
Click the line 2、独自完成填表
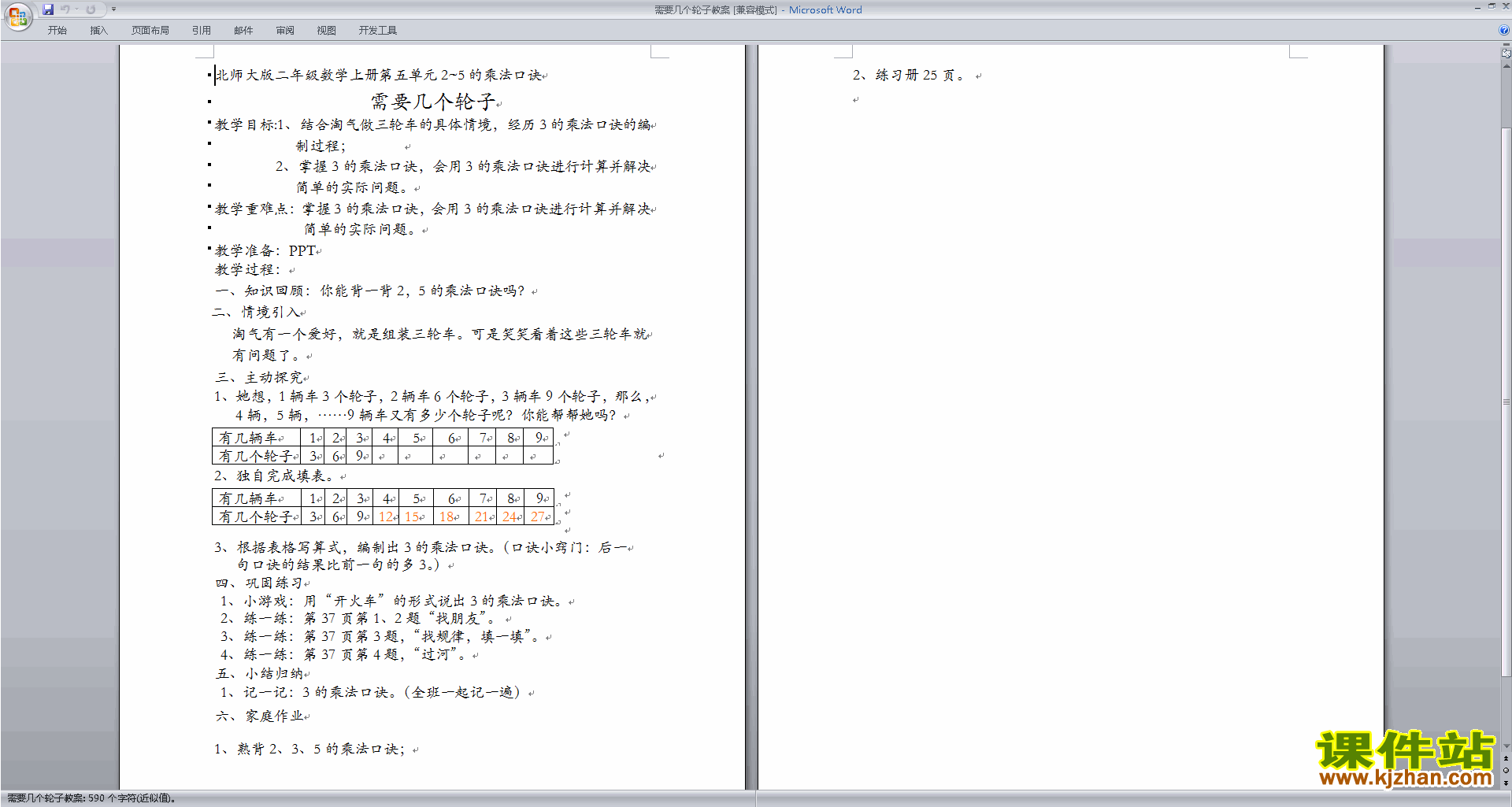click(276, 476)
